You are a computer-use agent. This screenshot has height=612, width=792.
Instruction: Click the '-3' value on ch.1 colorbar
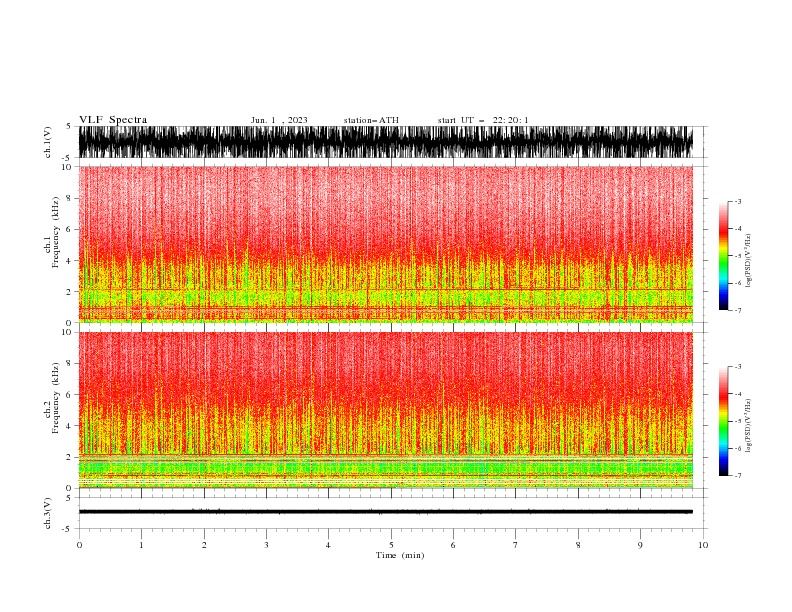click(737, 201)
